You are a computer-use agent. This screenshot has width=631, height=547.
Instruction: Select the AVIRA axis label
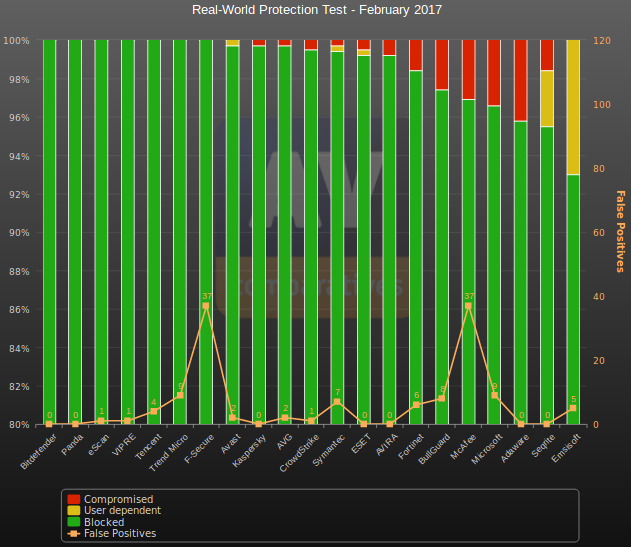(x=387, y=444)
